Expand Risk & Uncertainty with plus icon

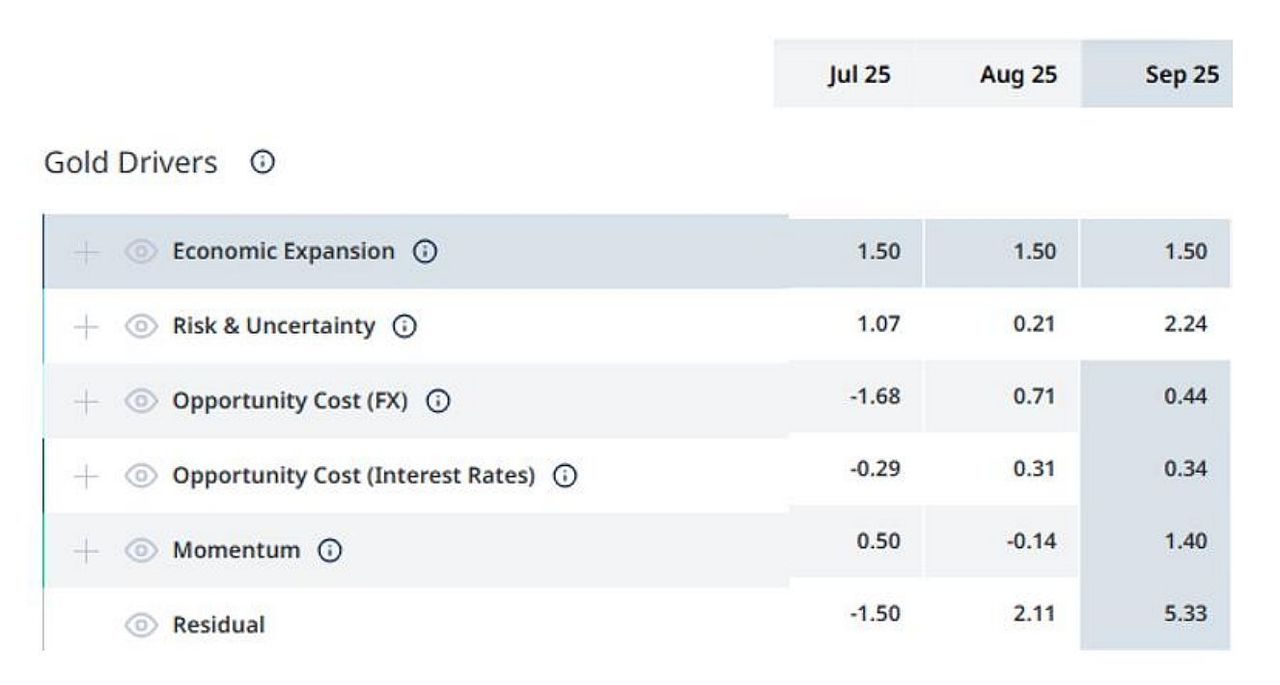coord(87,326)
